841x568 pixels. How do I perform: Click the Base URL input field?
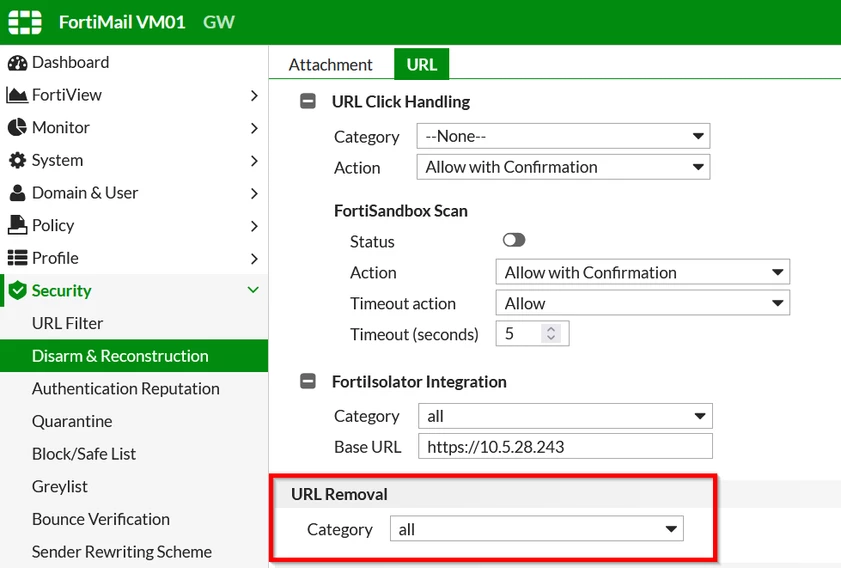pyautogui.click(x=565, y=446)
